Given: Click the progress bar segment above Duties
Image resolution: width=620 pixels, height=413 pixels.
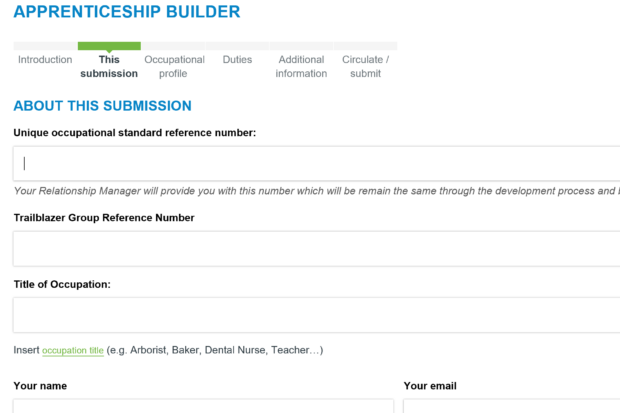Looking at the screenshot, I should (x=237, y=46).
